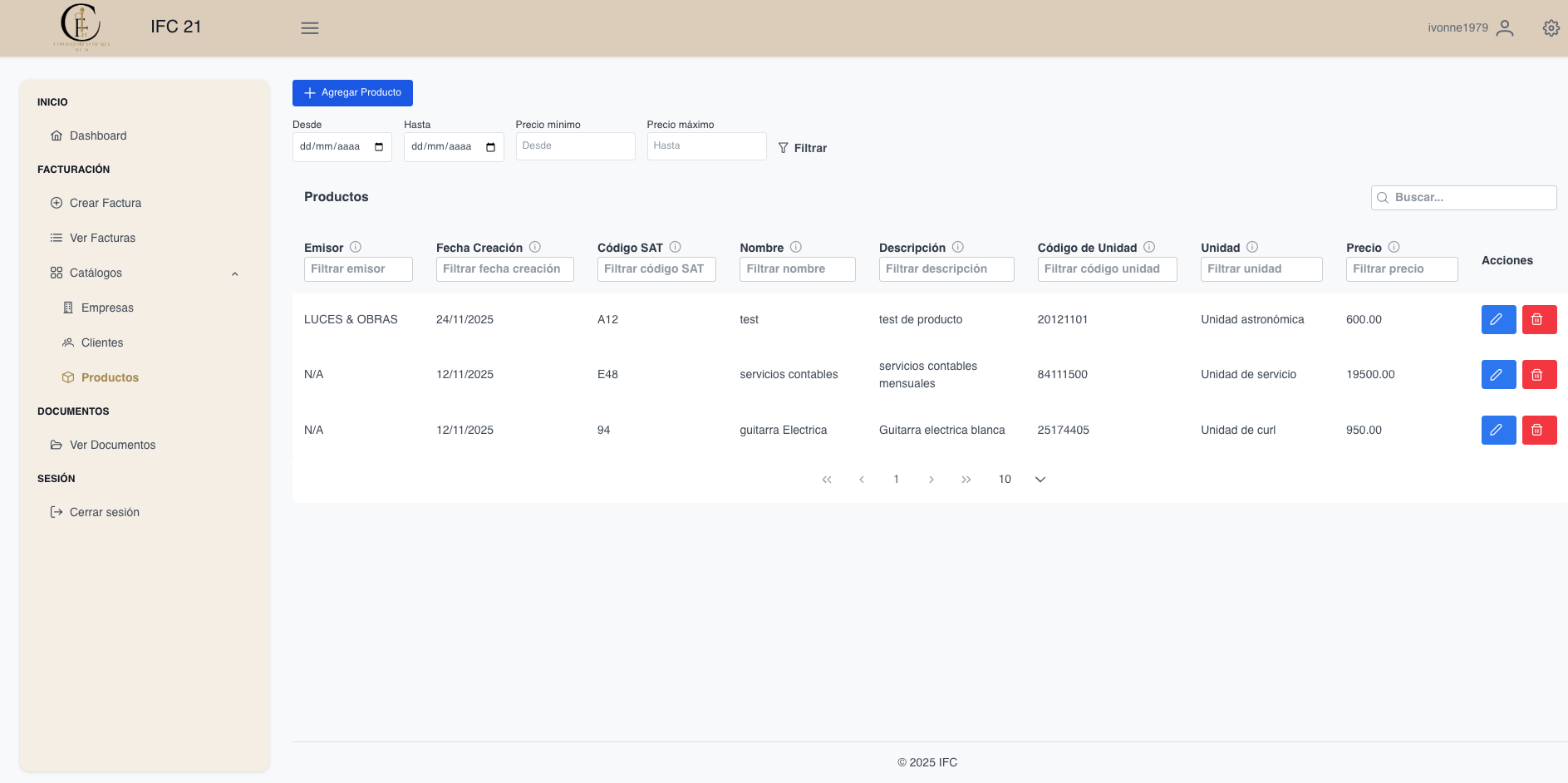Go to next page of products

[x=931, y=480]
